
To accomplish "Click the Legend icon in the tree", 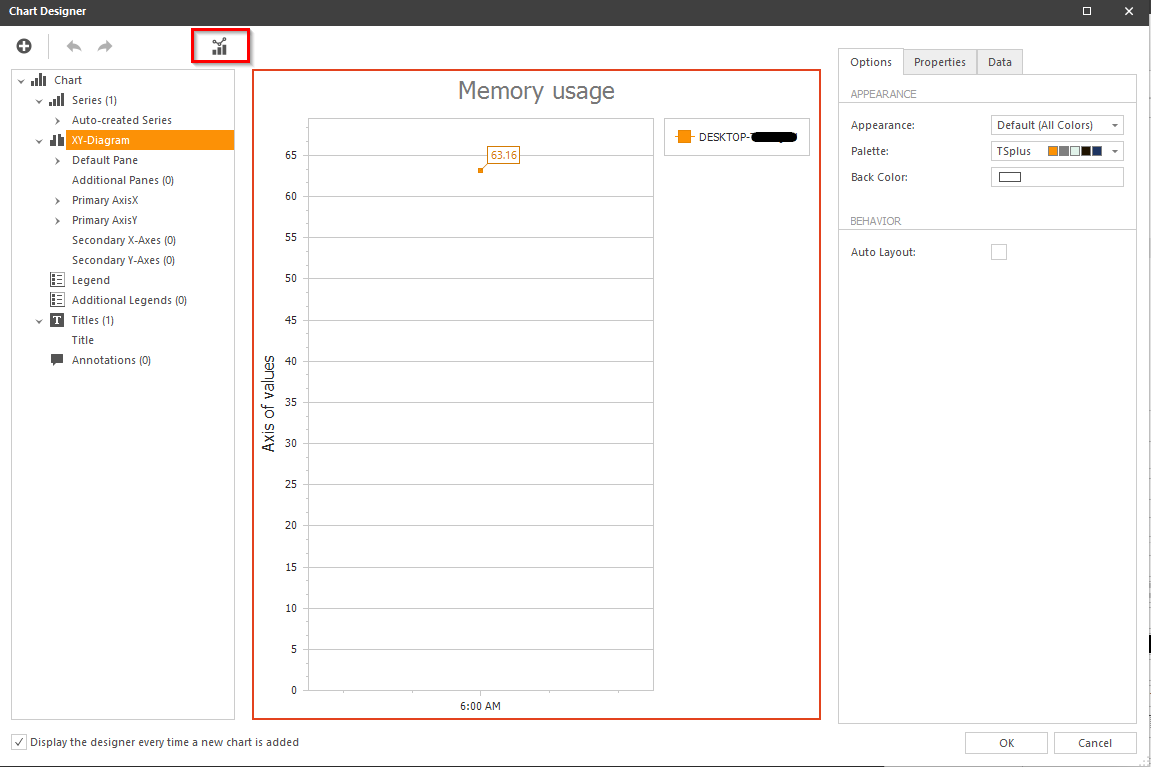I will pyautogui.click(x=56, y=280).
